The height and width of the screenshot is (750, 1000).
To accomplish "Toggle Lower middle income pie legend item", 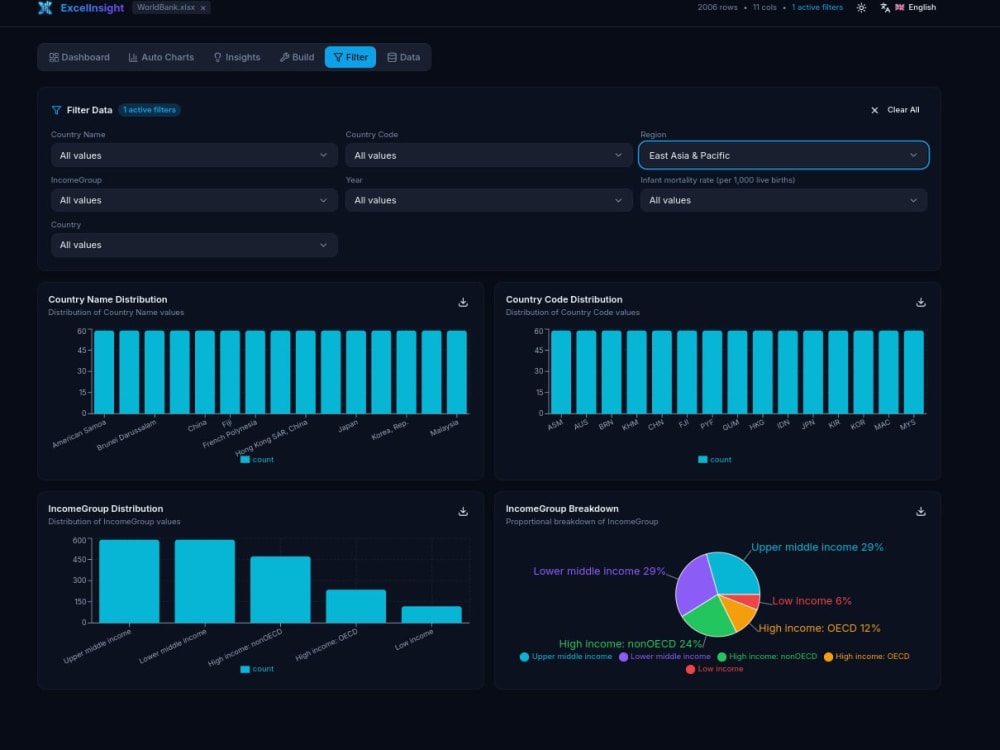I will 665,656.
